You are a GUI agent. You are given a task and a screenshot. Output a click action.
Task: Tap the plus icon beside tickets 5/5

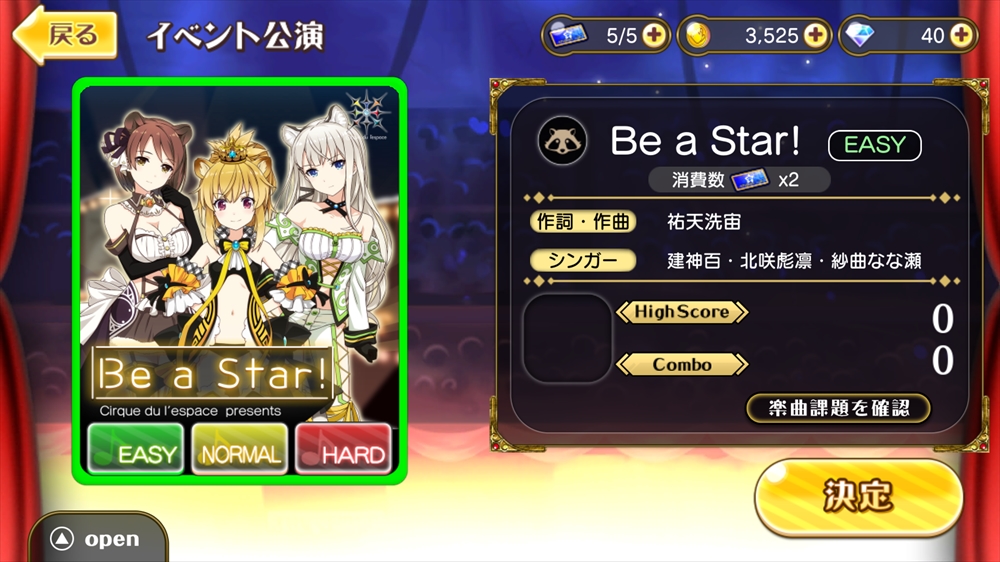tap(654, 35)
